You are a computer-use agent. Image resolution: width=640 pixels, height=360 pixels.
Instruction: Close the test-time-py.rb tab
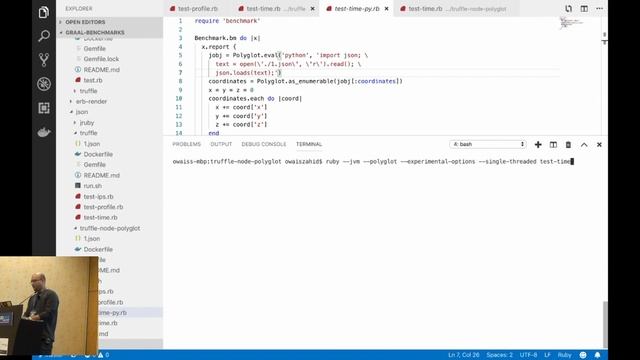tap(387, 9)
